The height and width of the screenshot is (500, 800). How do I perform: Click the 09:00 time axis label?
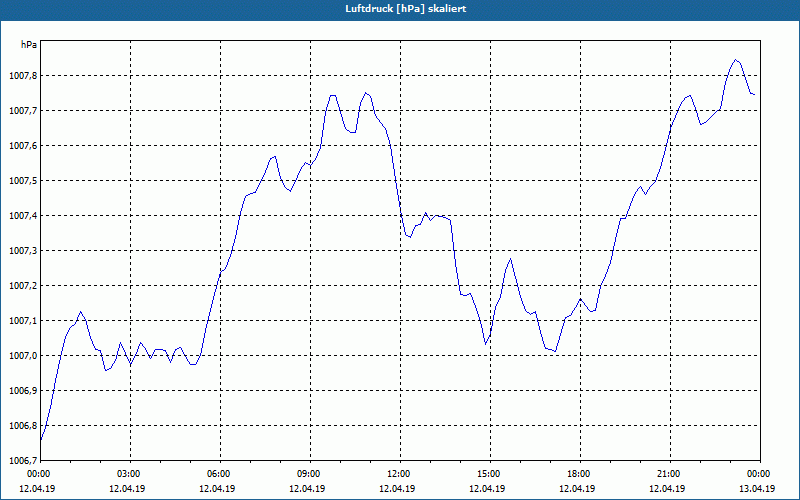pos(310,474)
